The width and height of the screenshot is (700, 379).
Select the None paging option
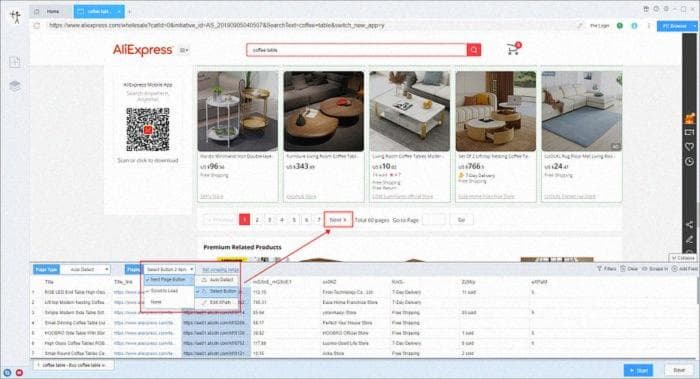(168, 302)
